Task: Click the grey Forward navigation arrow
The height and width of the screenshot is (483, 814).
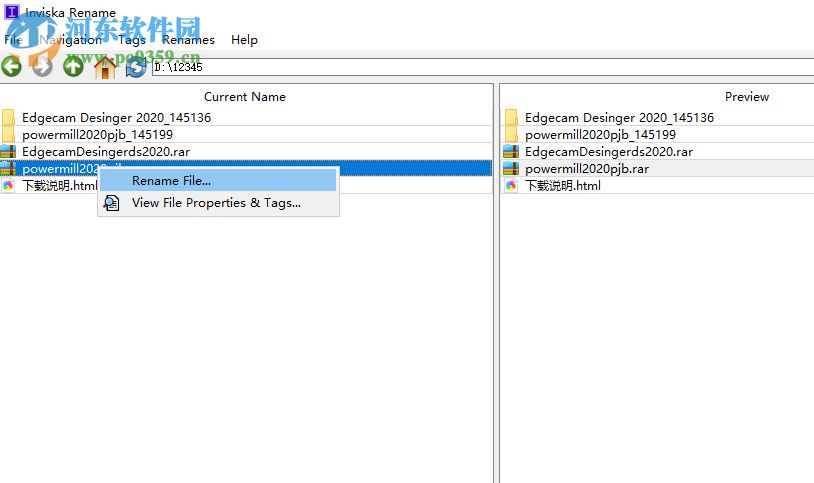Action: point(42,67)
